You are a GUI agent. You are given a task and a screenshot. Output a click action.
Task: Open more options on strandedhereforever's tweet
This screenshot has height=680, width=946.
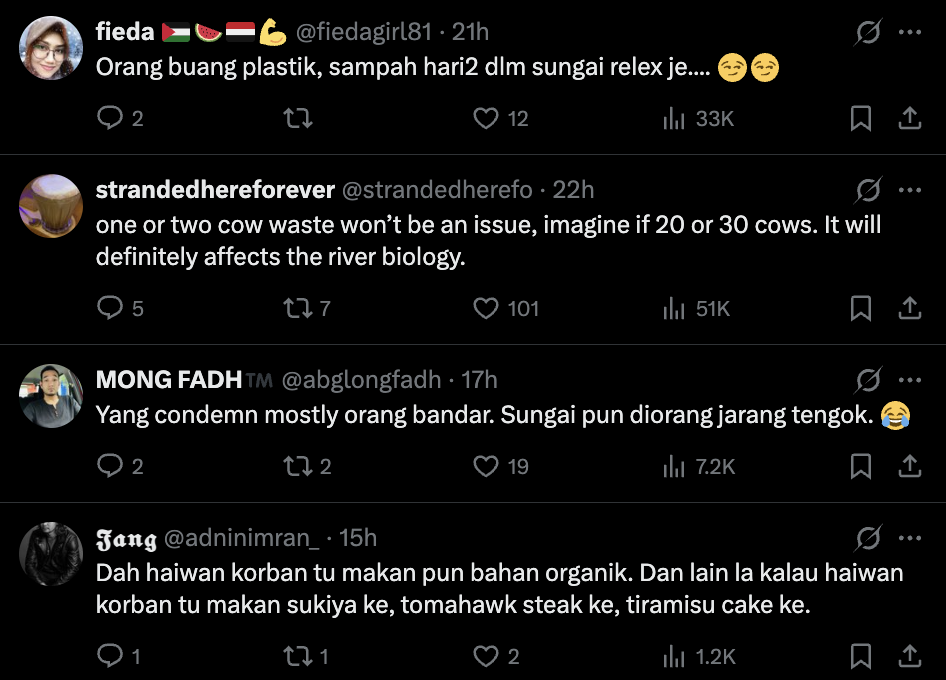pyautogui.click(x=909, y=190)
